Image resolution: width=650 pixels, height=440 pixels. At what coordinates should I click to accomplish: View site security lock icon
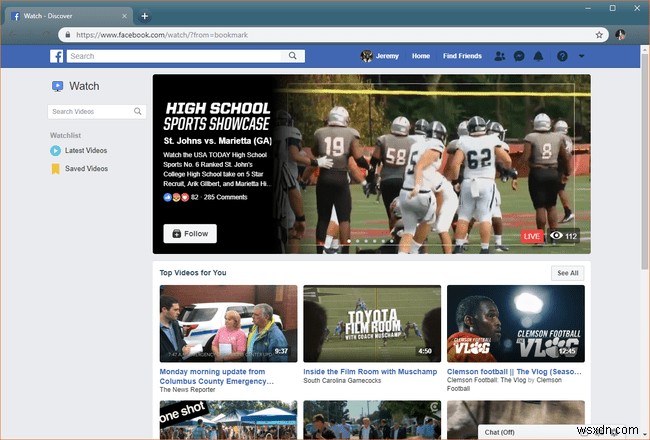coord(68,35)
